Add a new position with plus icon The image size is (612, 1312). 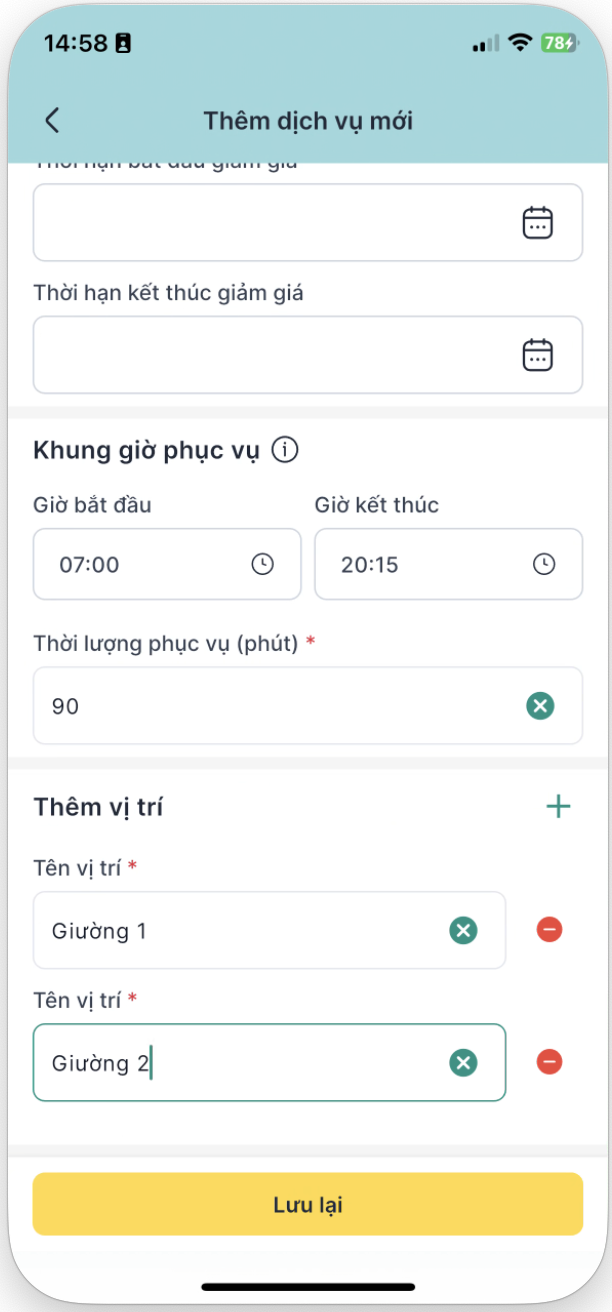(558, 807)
